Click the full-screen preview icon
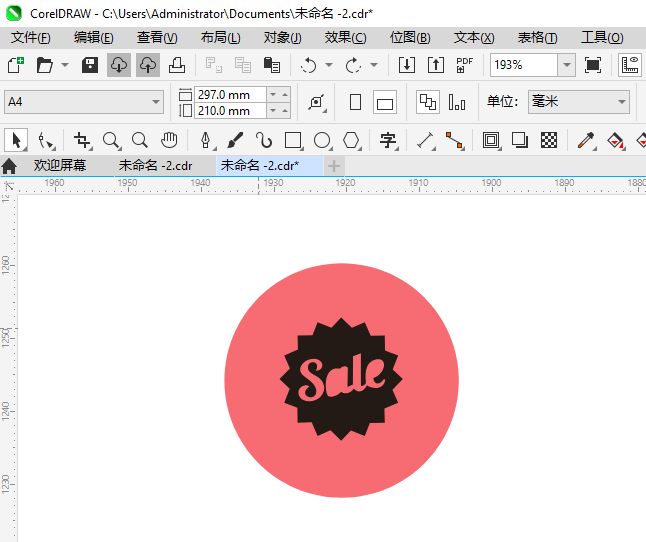The width and height of the screenshot is (646, 542). [x=593, y=65]
